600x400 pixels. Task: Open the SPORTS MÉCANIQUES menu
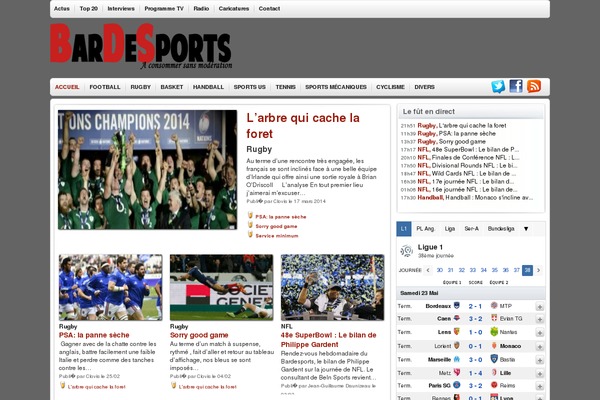(x=336, y=87)
